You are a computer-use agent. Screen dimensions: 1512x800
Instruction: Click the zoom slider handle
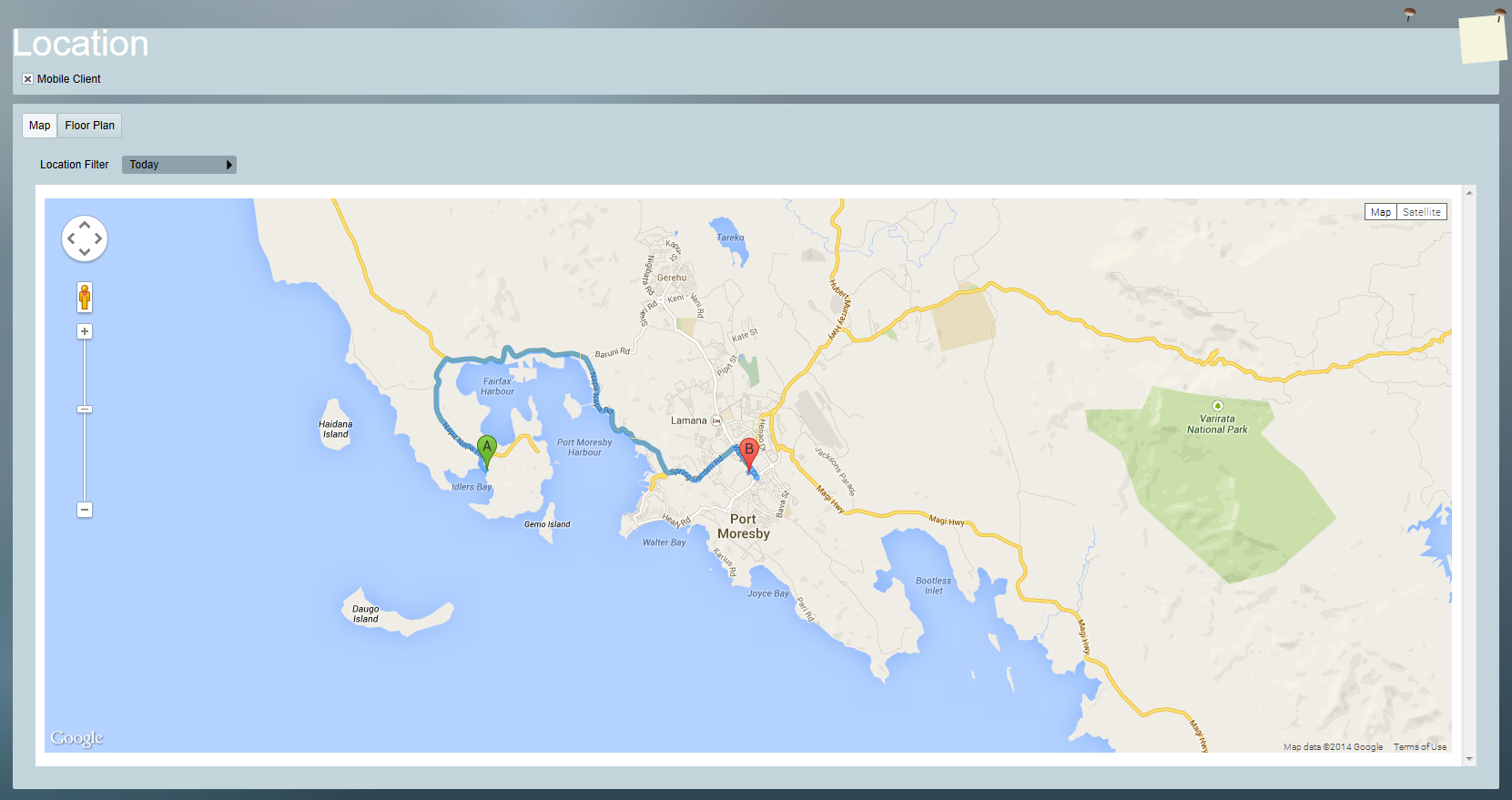[85, 410]
